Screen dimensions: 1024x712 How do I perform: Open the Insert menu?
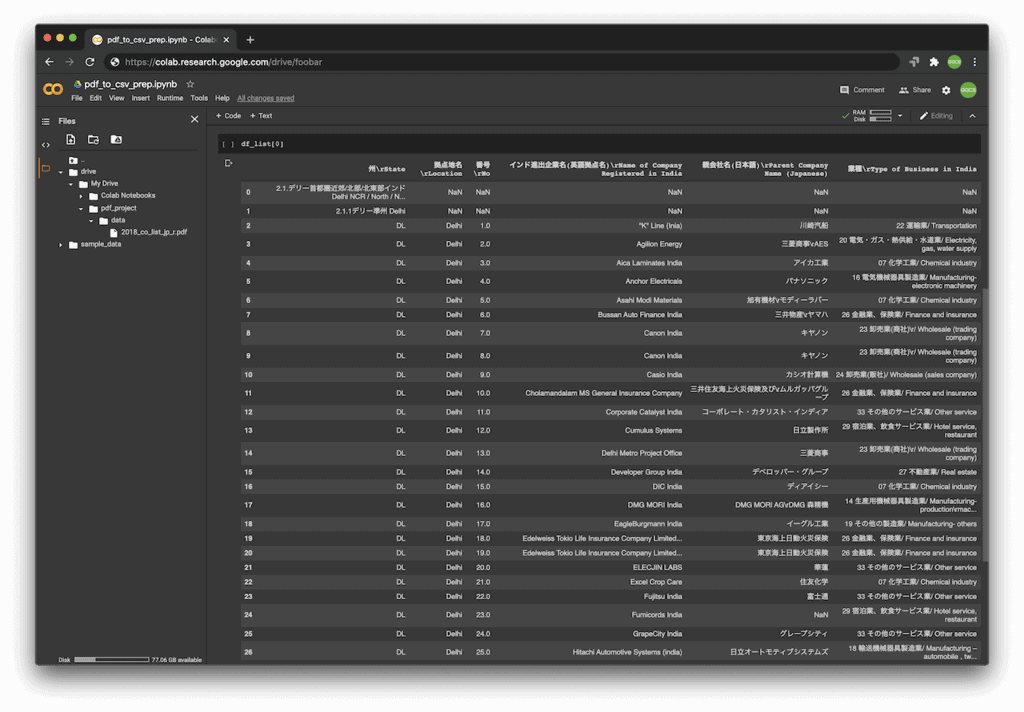point(140,99)
